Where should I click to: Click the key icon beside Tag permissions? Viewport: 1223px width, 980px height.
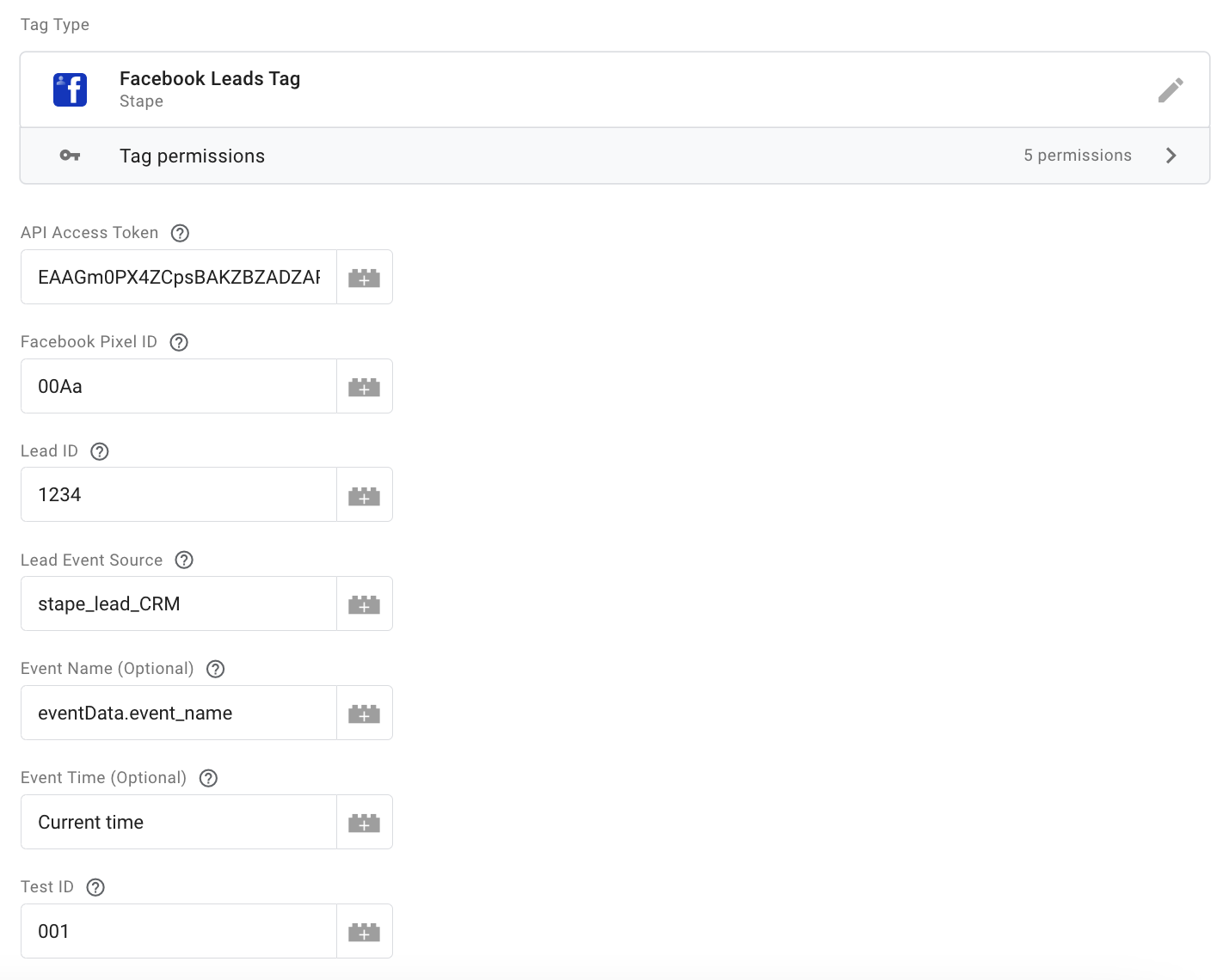click(x=69, y=156)
